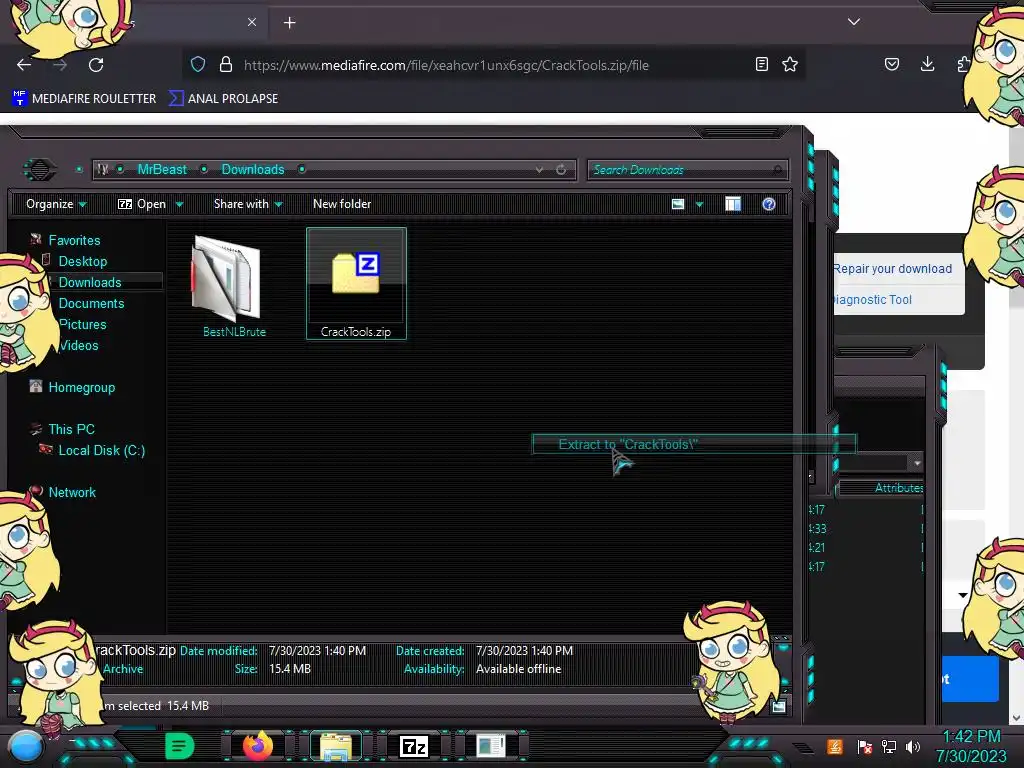This screenshot has width=1024, height=768.
Task: Bookmark this page with the star icon
Action: tap(790, 64)
